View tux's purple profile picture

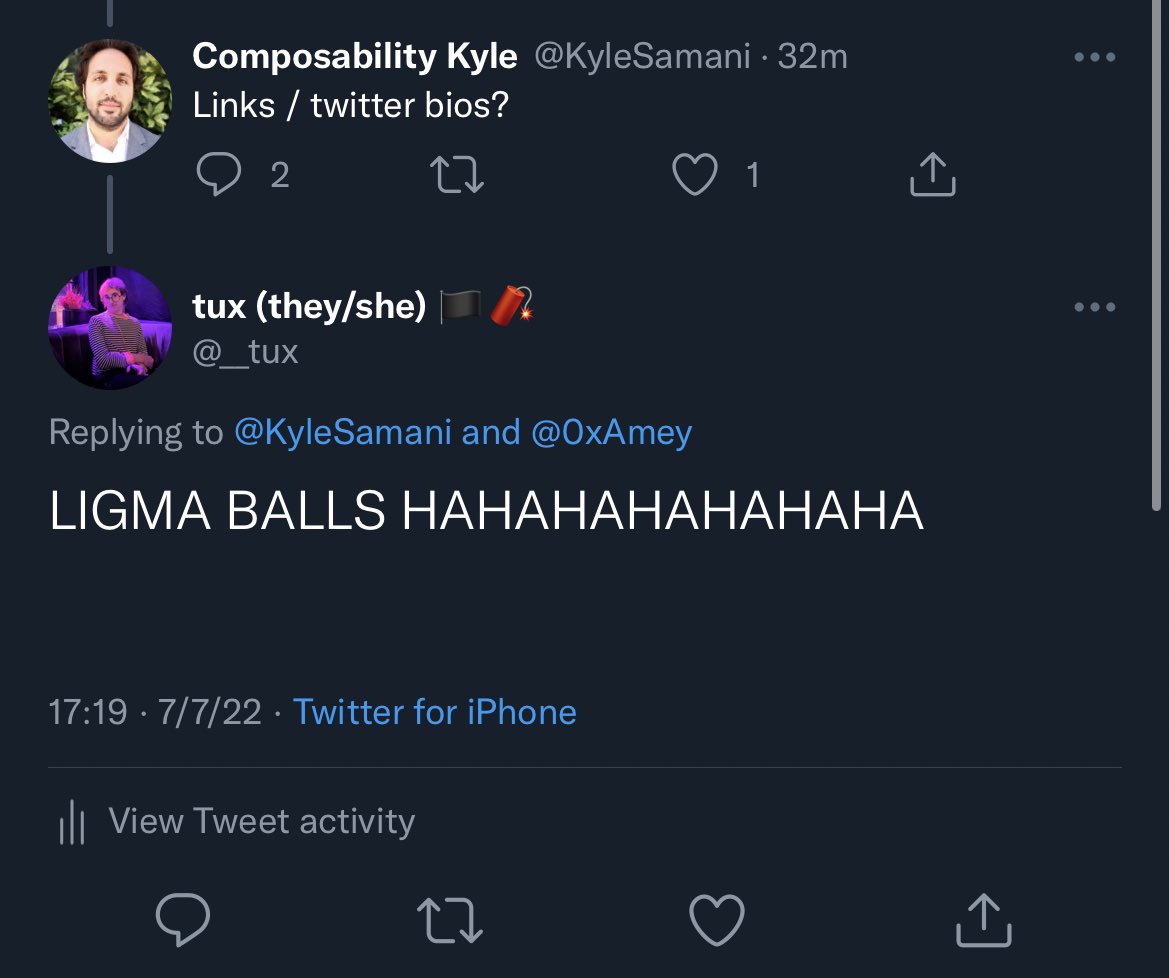tap(110, 328)
